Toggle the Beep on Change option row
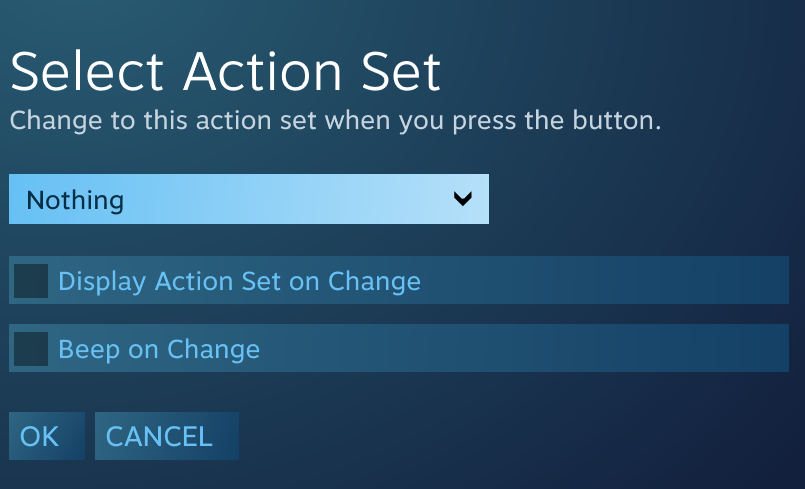The height and width of the screenshot is (489, 805). (398, 349)
